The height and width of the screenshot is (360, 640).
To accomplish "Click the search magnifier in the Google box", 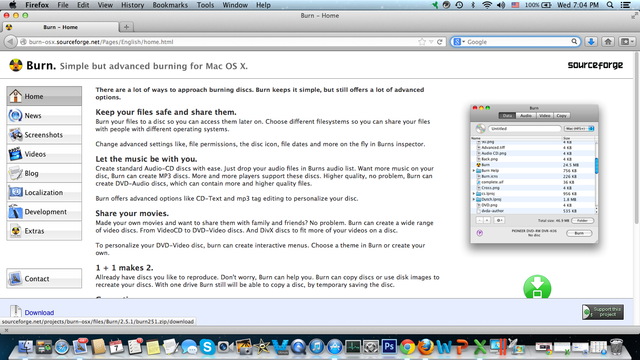I will (574, 42).
